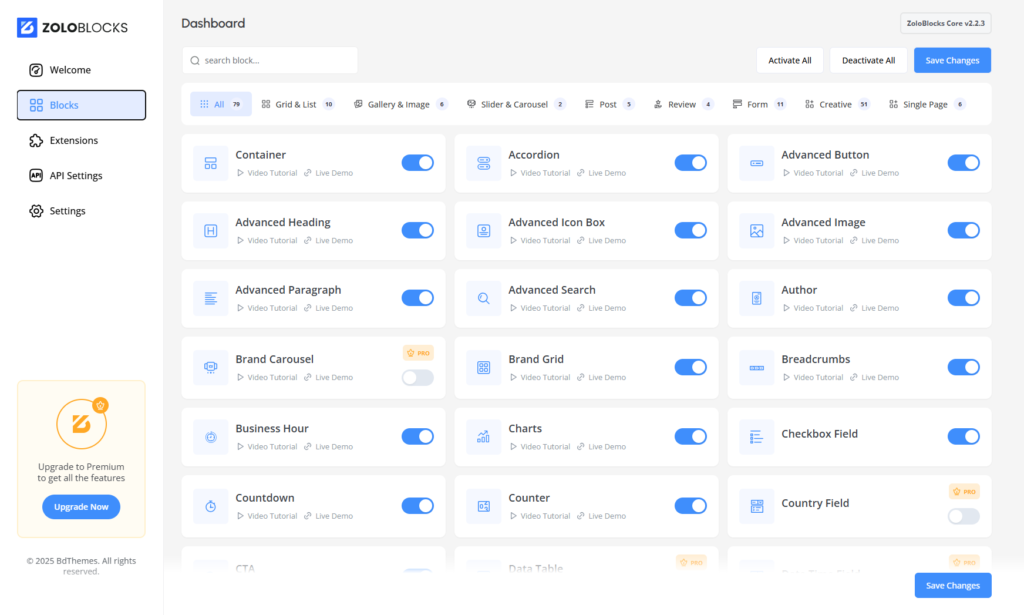Click the Accordion block icon
The image size is (1024, 615).
click(483, 163)
